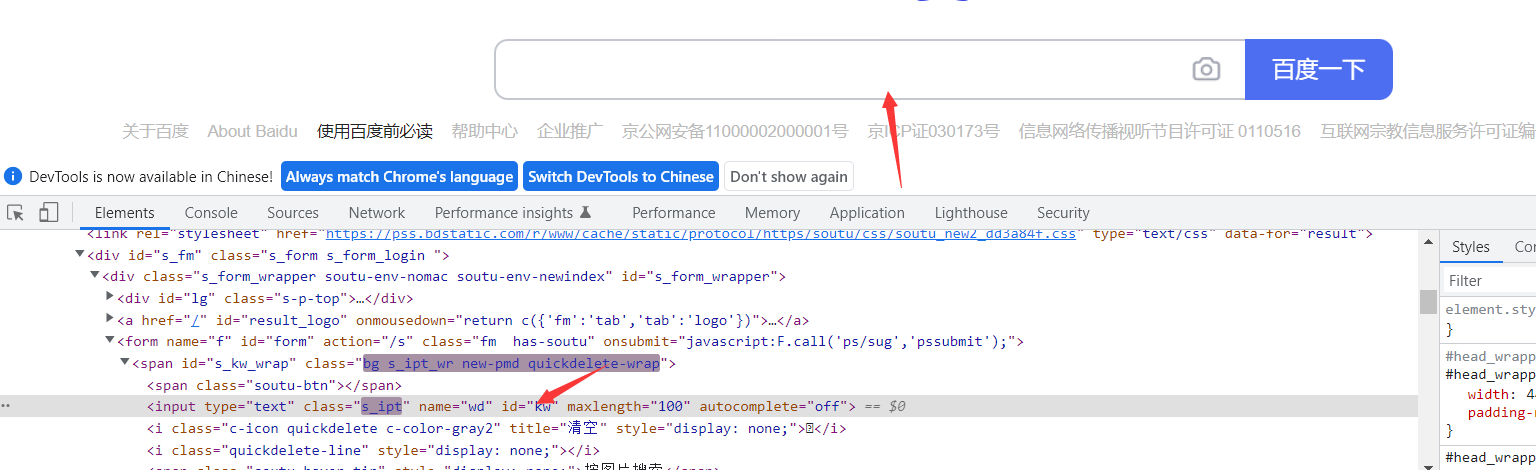Viewport: 1536px width, 470px height.
Task: Click the camera image search icon
Action: 1206,69
